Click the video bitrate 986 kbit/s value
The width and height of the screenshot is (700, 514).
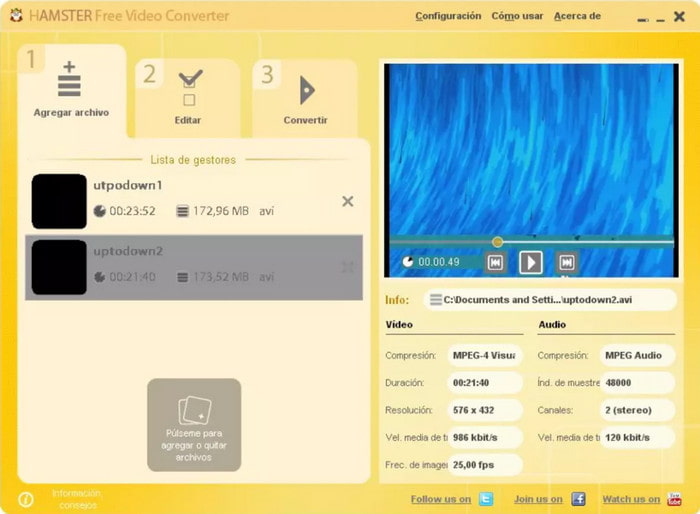tap(485, 438)
